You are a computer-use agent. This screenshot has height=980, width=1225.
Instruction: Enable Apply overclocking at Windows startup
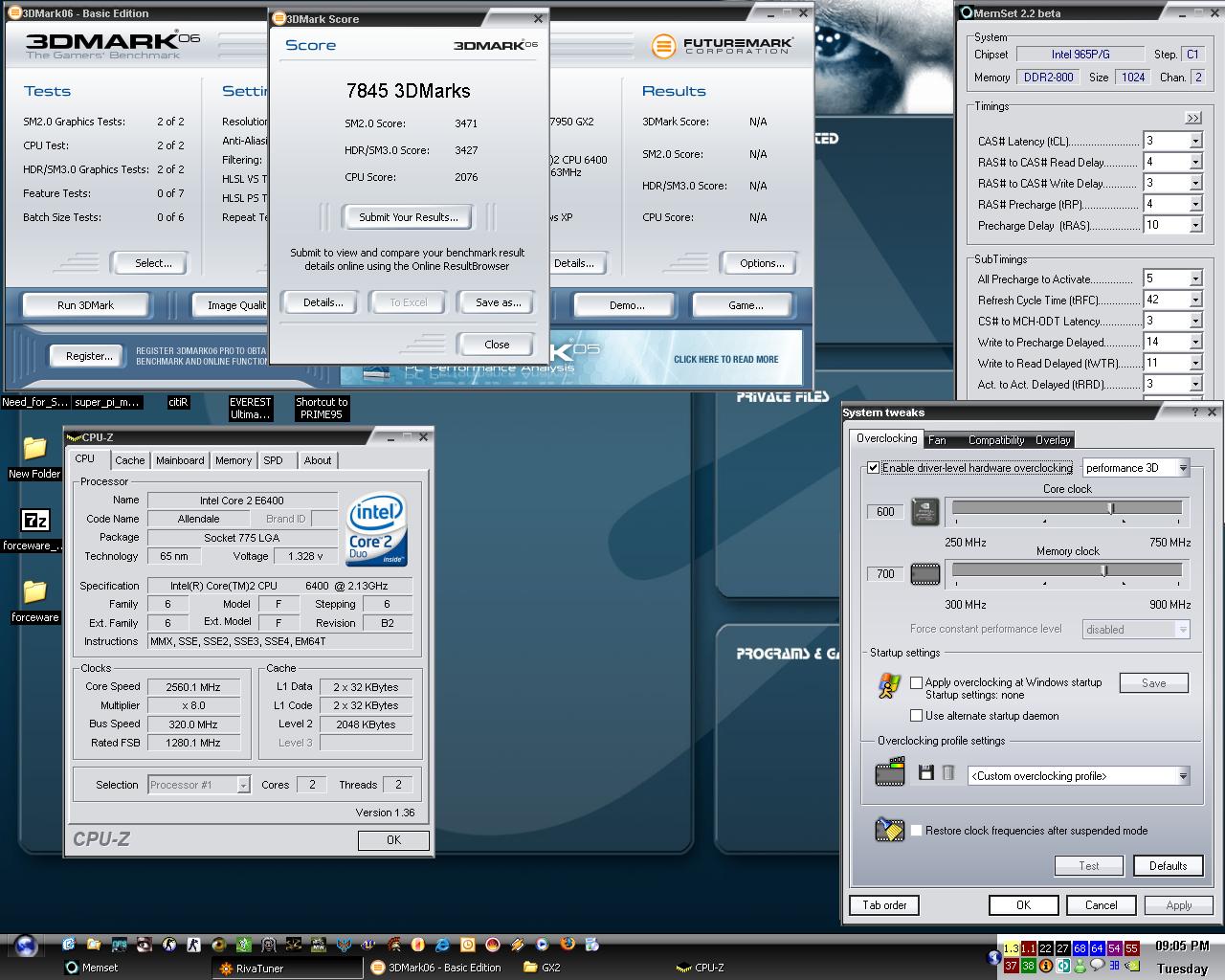point(916,682)
